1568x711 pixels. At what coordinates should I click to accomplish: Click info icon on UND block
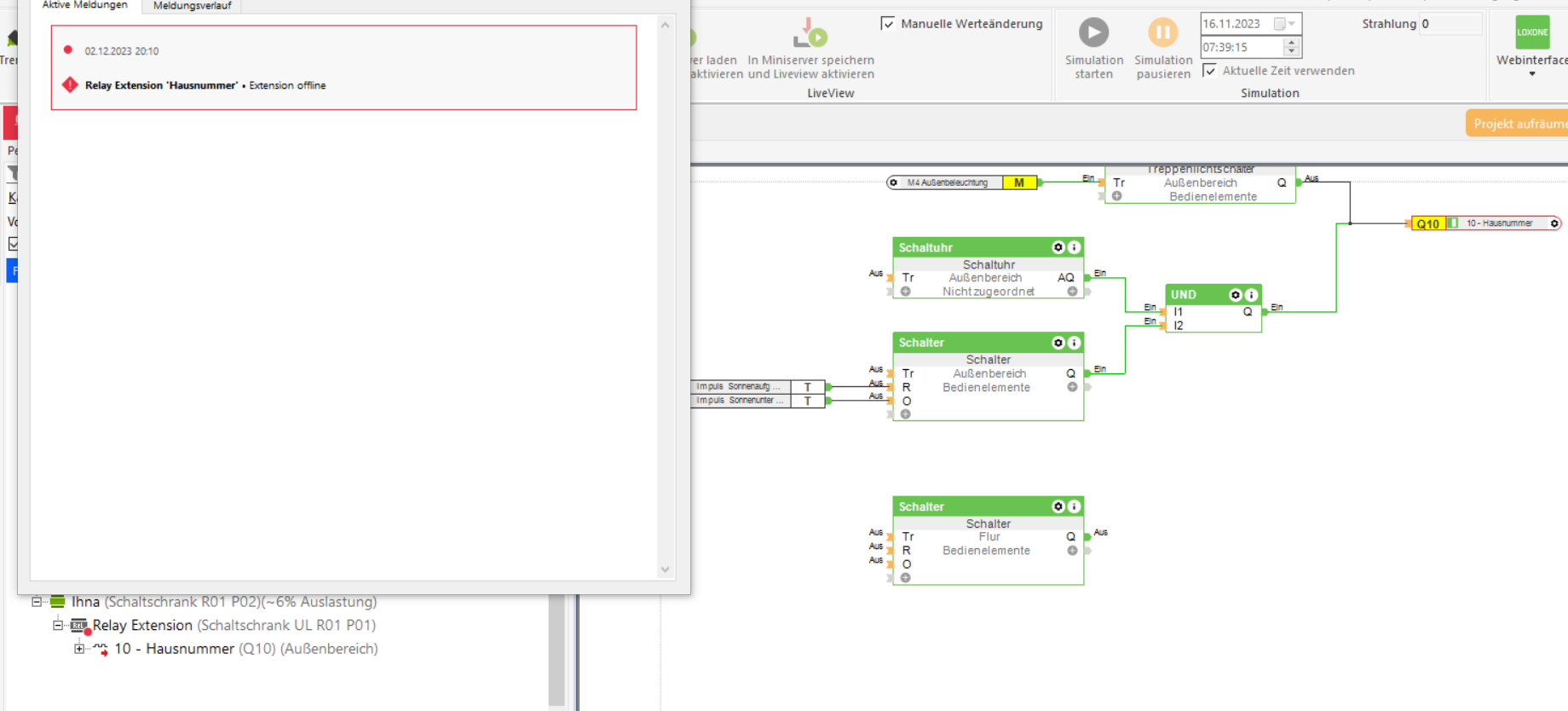[x=1251, y=295]
